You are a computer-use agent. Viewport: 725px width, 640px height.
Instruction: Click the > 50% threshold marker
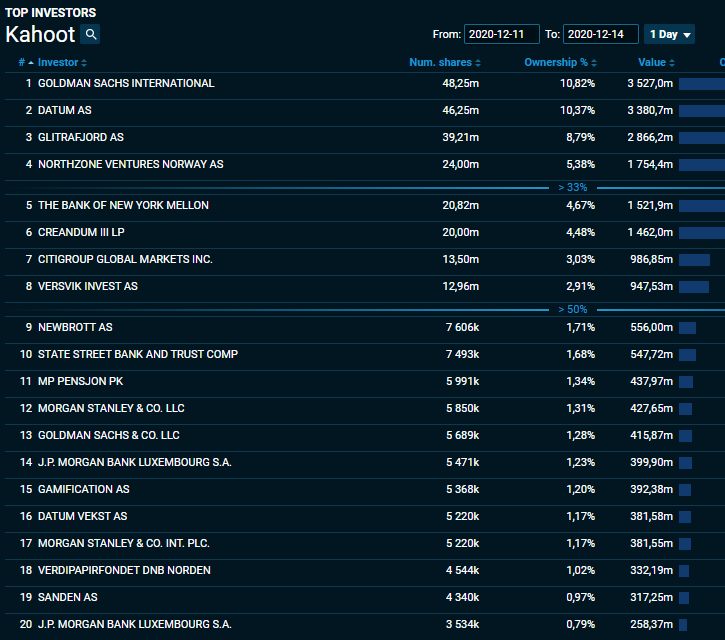[572, 309]
